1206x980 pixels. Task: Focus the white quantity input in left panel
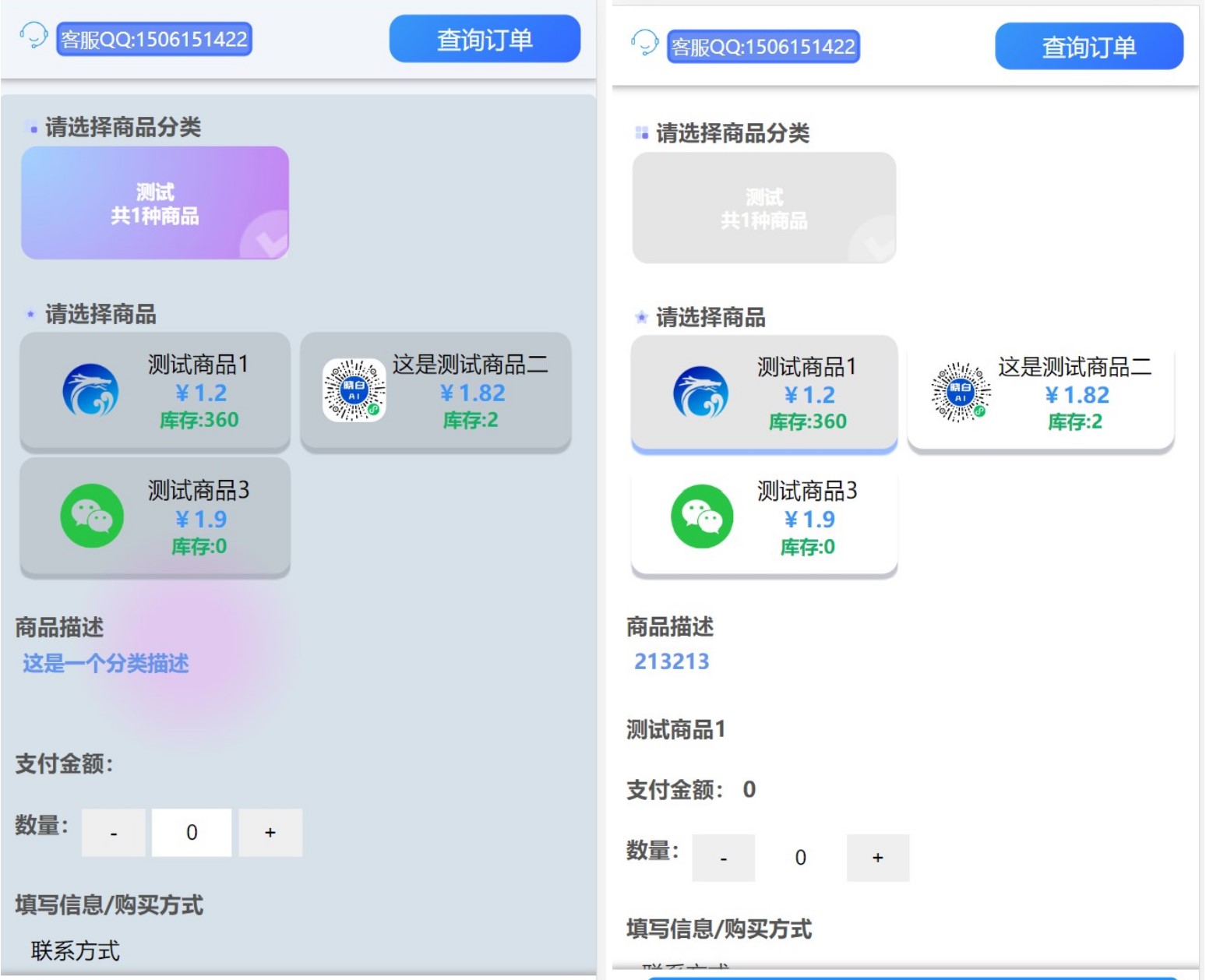tap(192, 833)
